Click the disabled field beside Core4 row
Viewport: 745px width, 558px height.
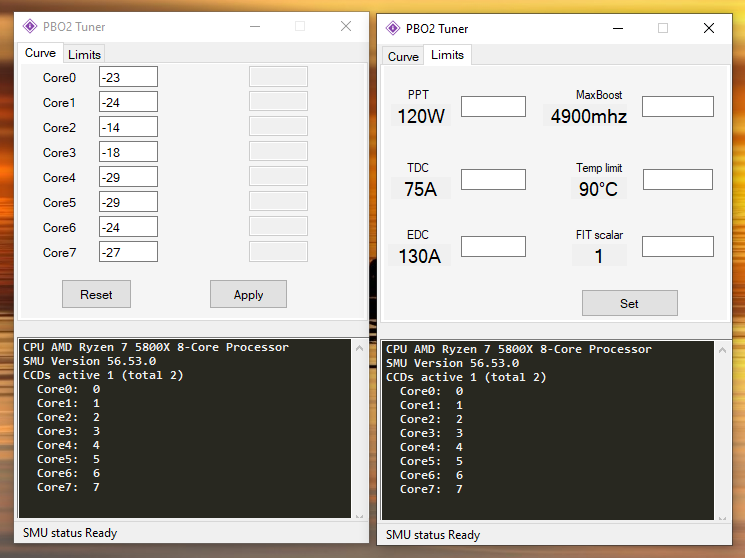[278, 177]
